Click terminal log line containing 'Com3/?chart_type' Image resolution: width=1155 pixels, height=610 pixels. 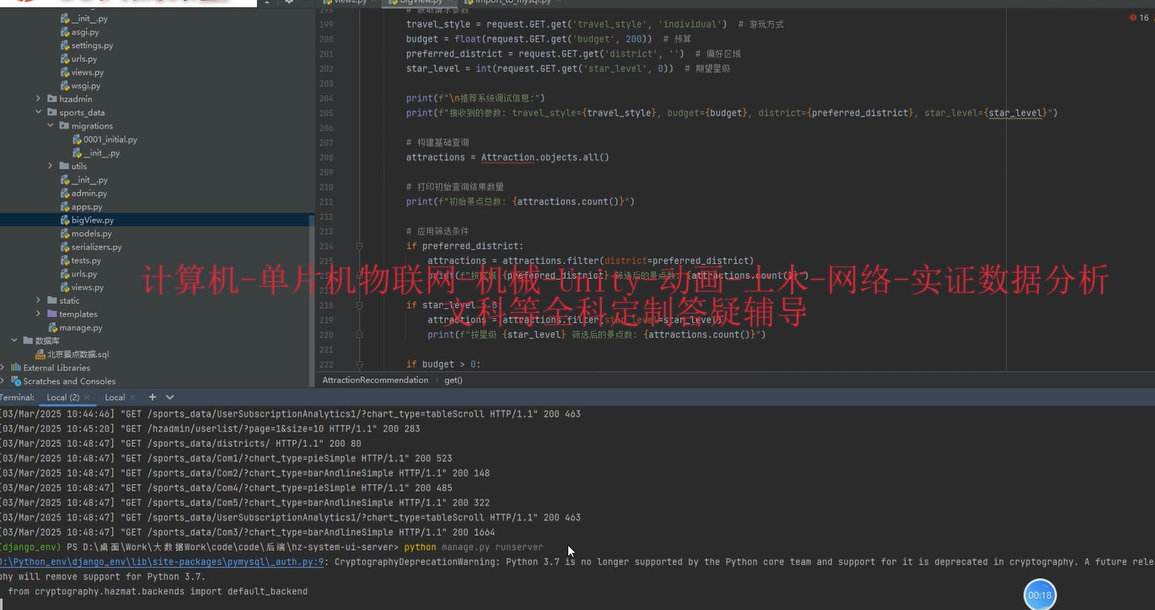tap(248, 532)
